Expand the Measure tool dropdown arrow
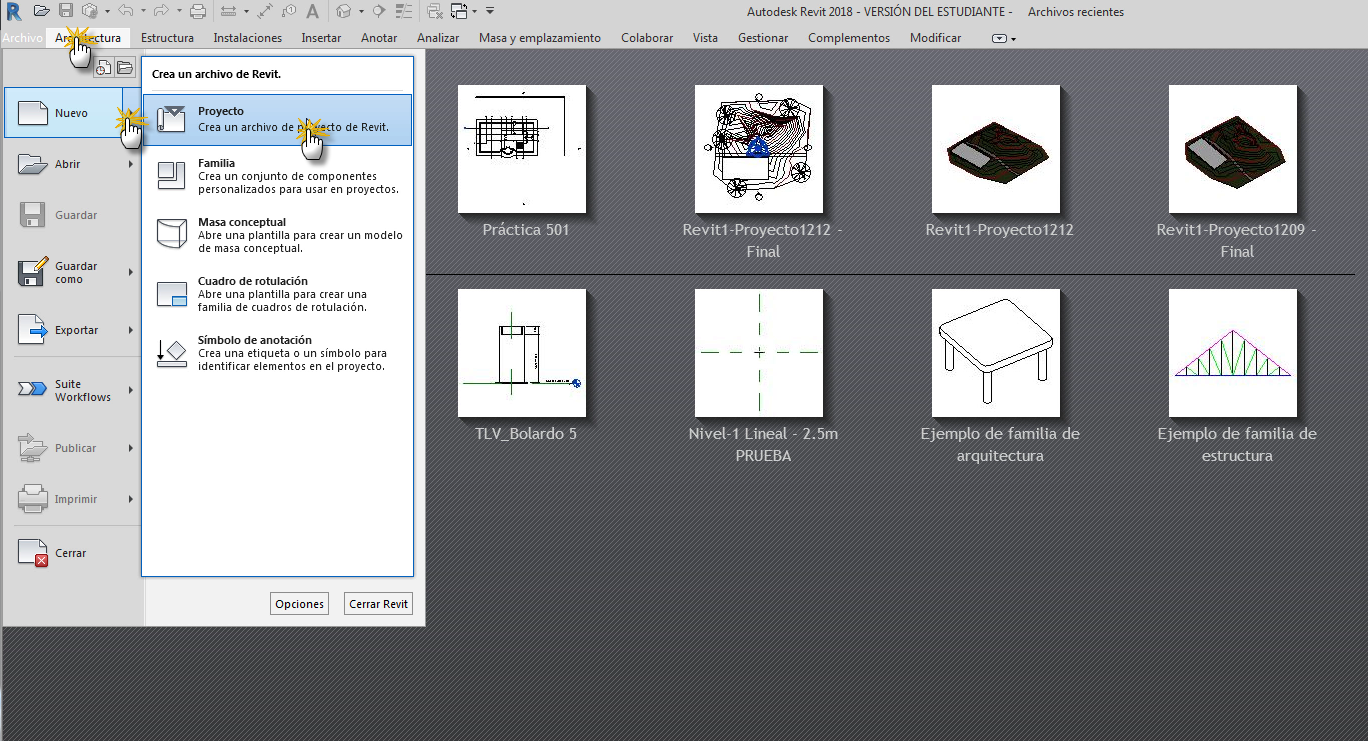 pyautogui.click(x=246, y=11)
